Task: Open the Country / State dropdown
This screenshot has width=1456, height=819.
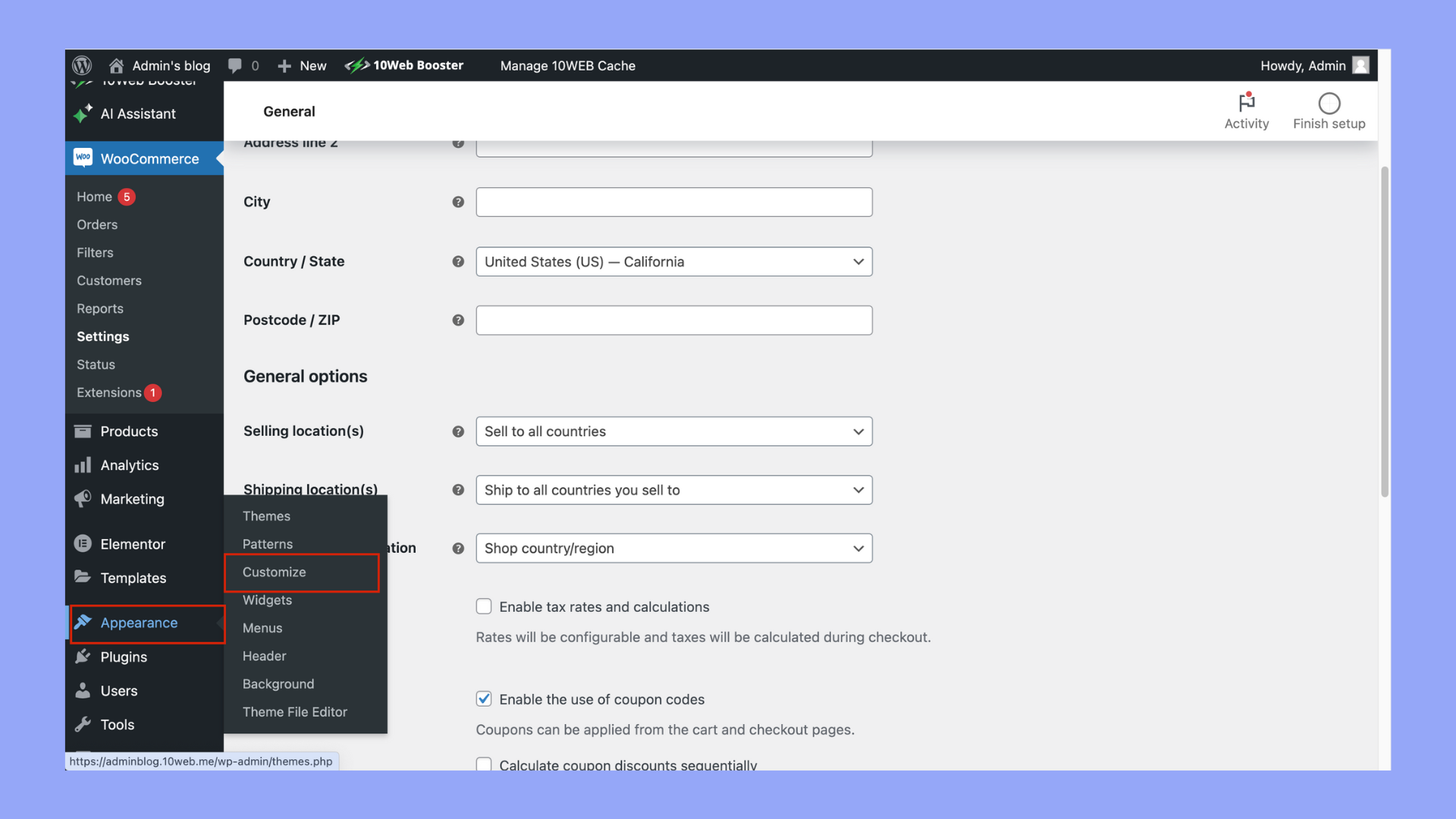Action: click(x=673, y=262)
